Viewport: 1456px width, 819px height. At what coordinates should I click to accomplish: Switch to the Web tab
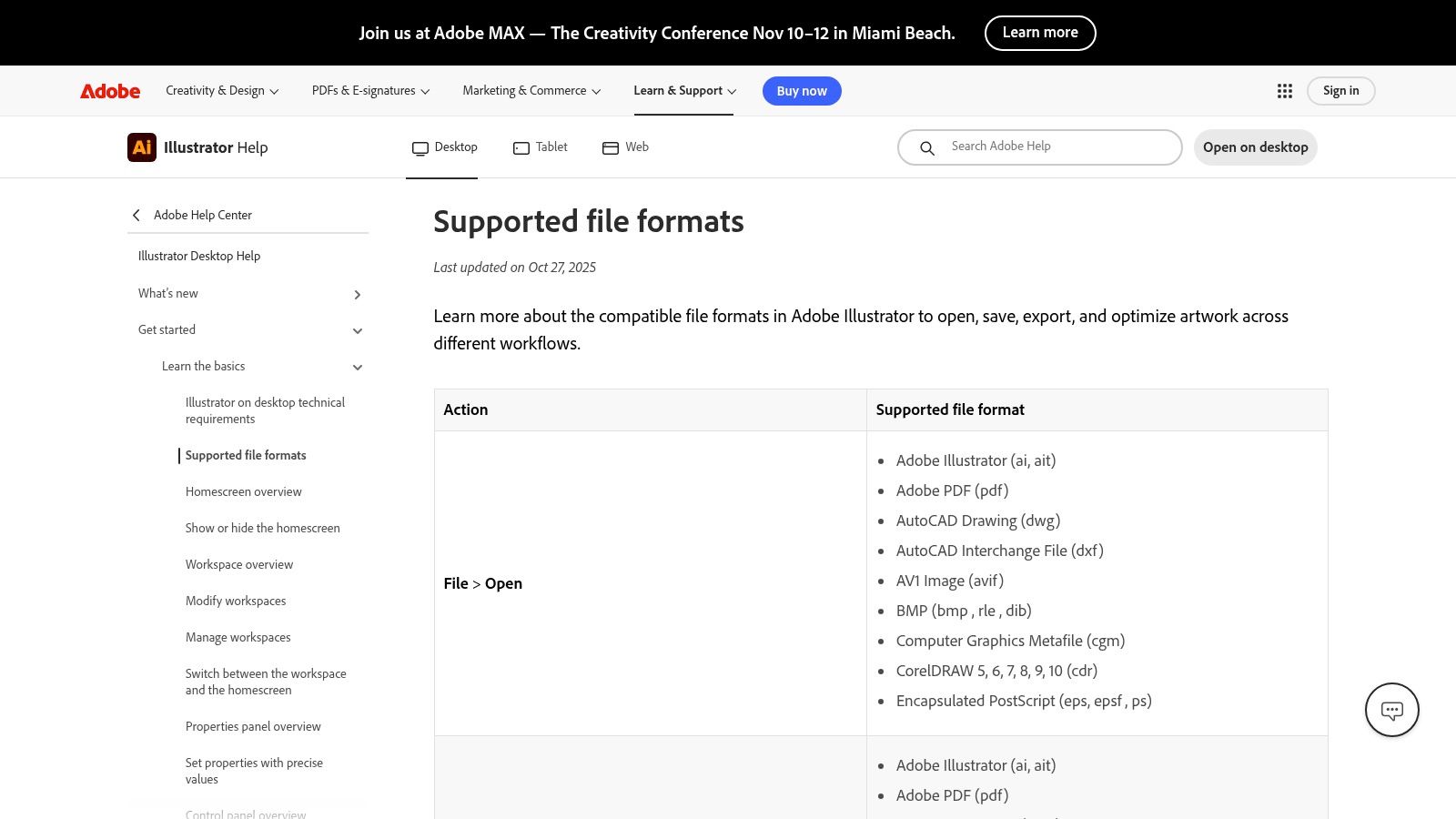point(625,147)
